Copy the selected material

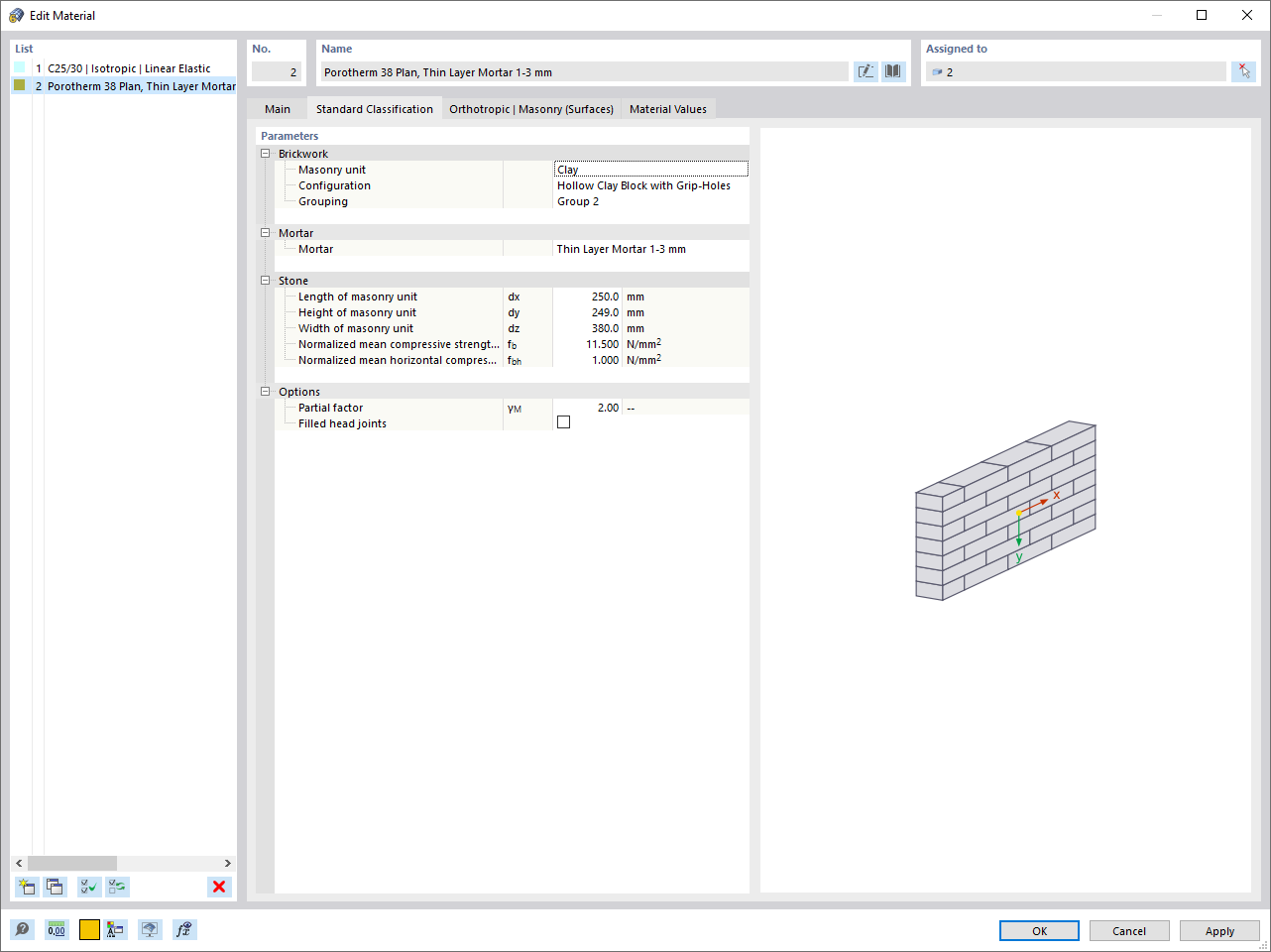coord(57,887)
